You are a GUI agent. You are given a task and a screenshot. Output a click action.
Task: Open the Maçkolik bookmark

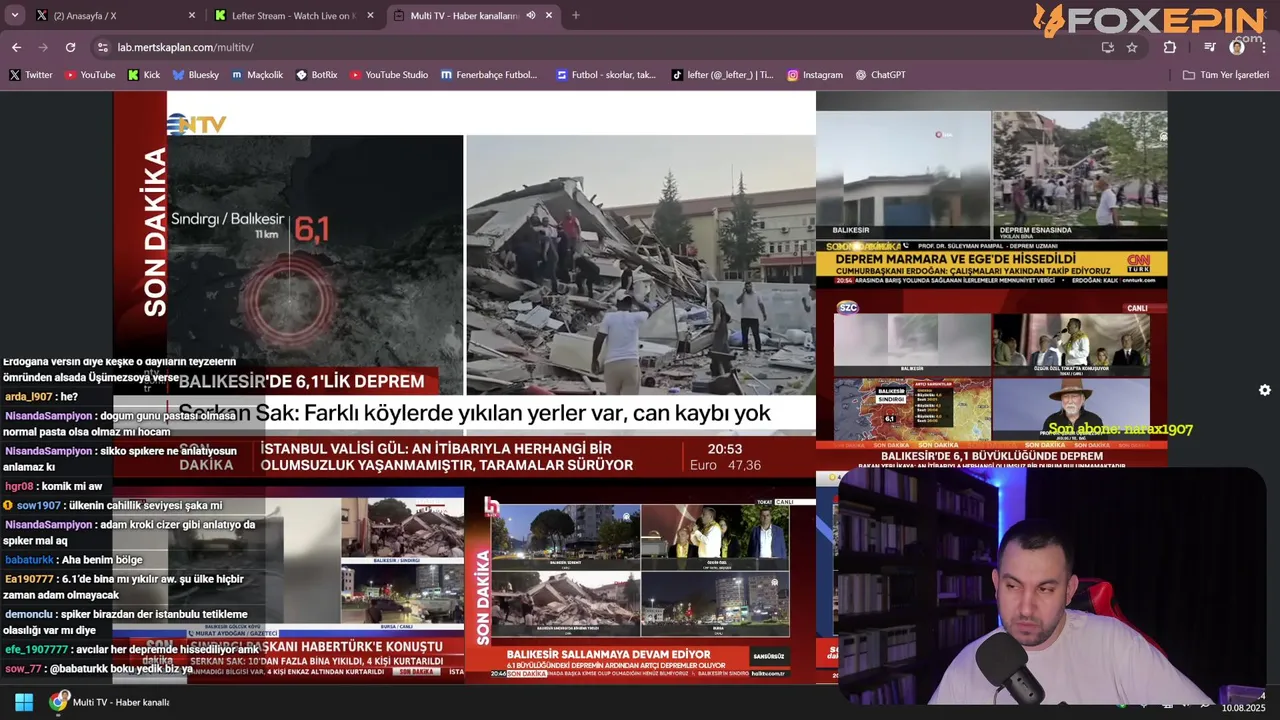pos(258,75)
